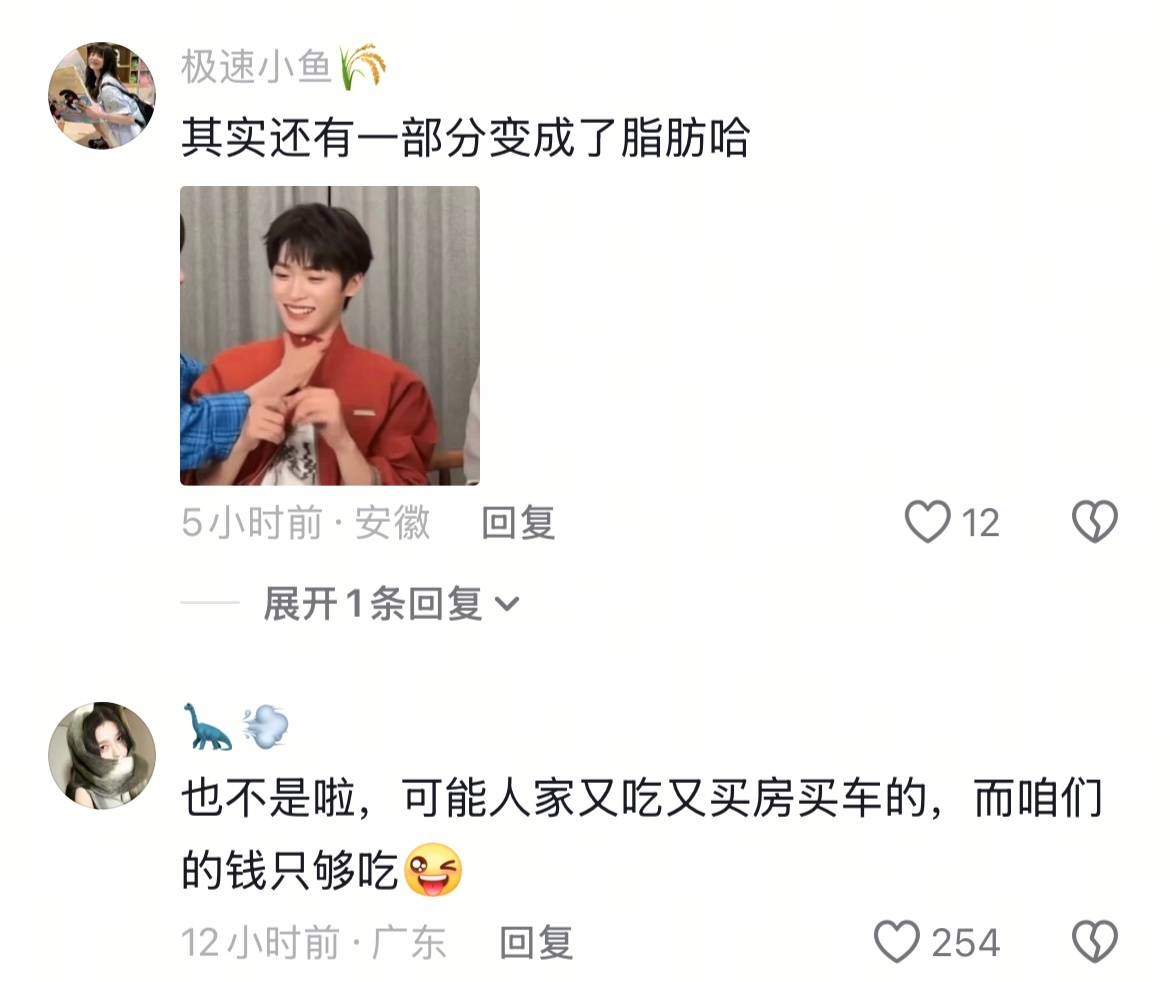The image size is (1170, 982).
Task: Dislike the 254-like comment
Action: [1095, 942]
